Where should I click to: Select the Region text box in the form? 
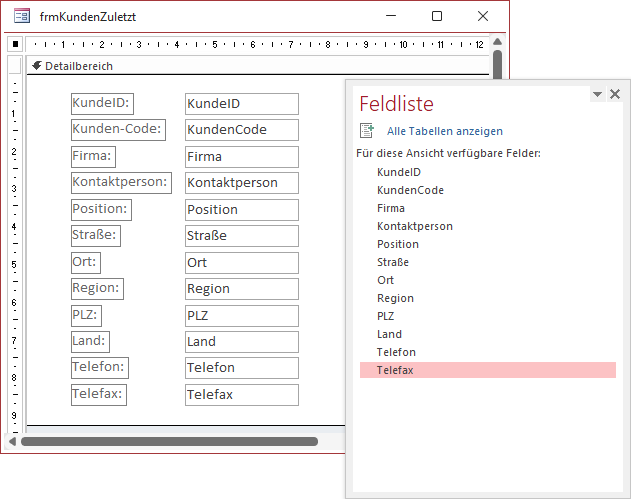242,289
